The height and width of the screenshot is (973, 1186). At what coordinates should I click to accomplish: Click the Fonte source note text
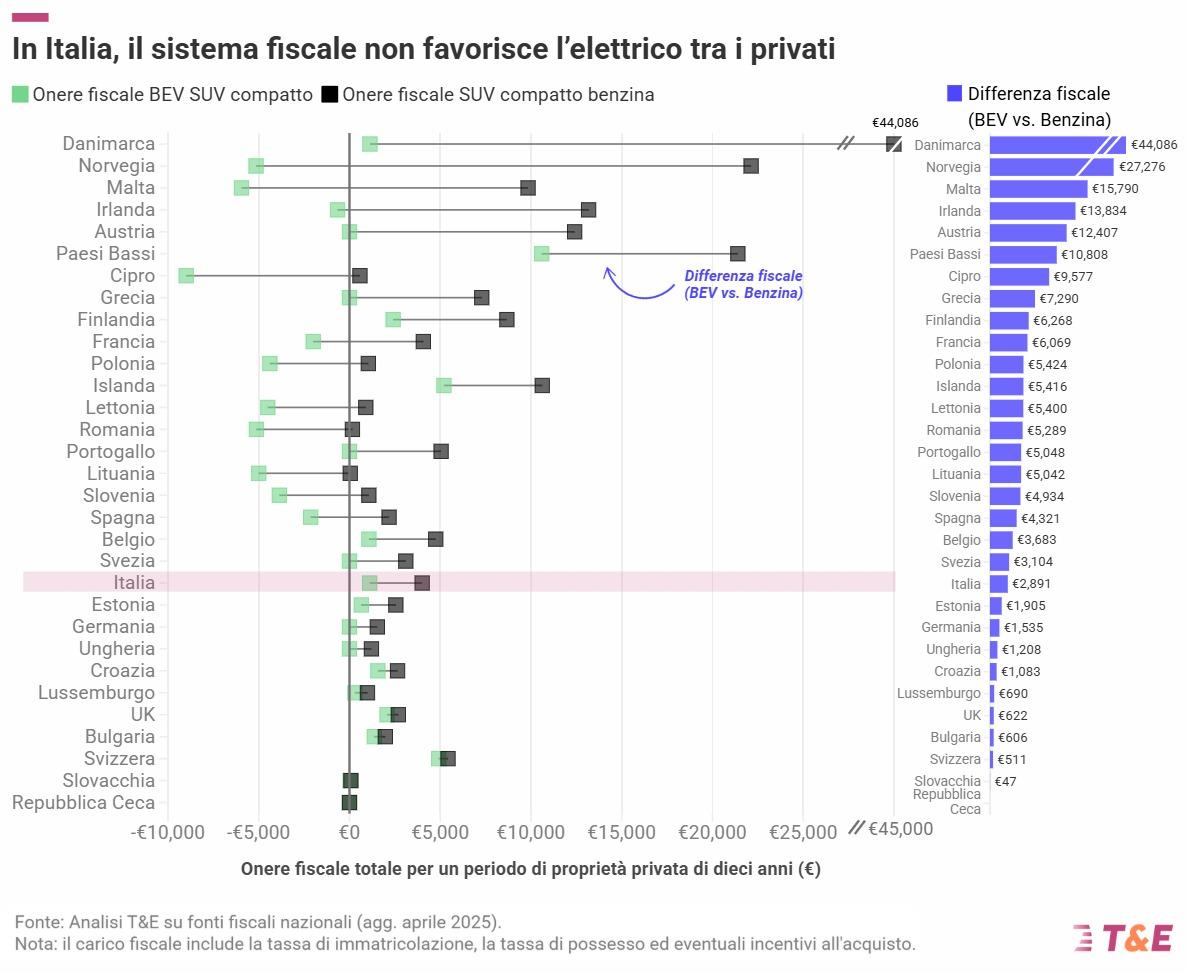pos(258,922)
